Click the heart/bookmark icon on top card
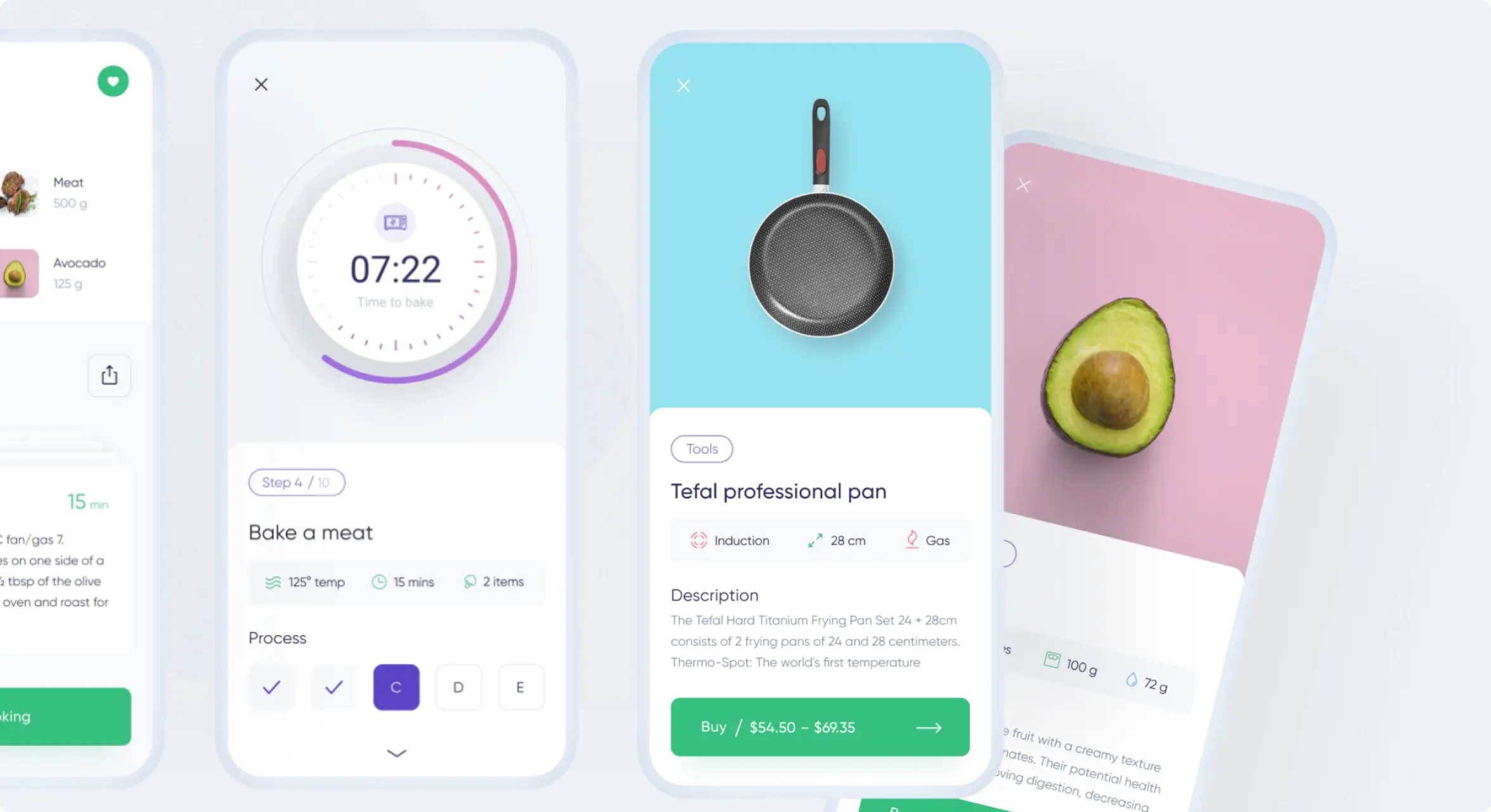 (113, 81)
